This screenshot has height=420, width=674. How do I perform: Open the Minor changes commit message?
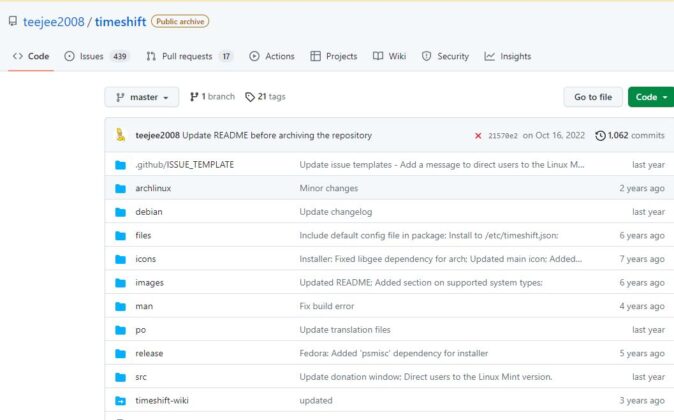329,188
